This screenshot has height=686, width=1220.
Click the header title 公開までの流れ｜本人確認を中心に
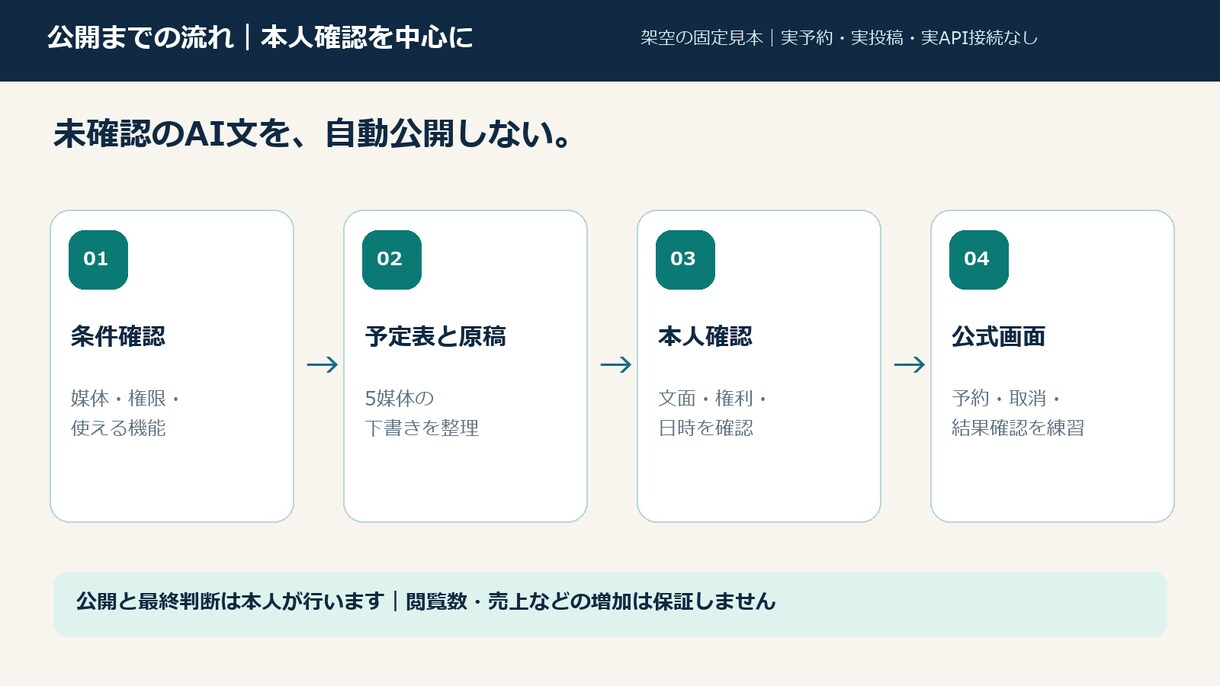click(x=260, y=39)
